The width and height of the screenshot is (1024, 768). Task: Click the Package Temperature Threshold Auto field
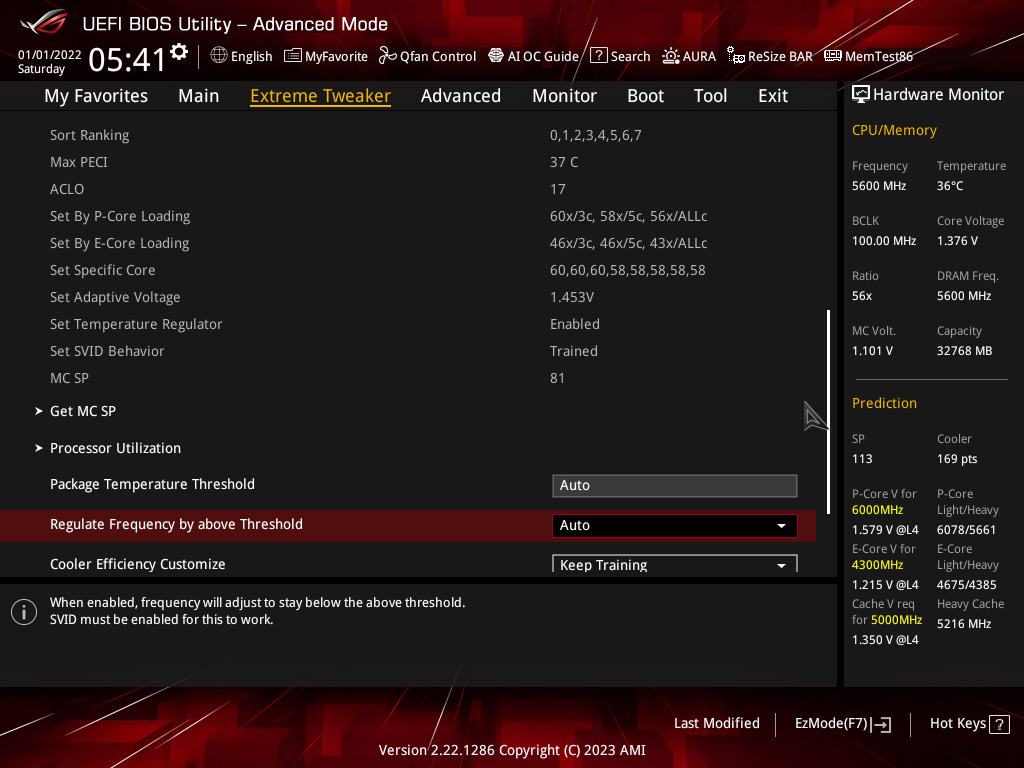pos(674,485)
